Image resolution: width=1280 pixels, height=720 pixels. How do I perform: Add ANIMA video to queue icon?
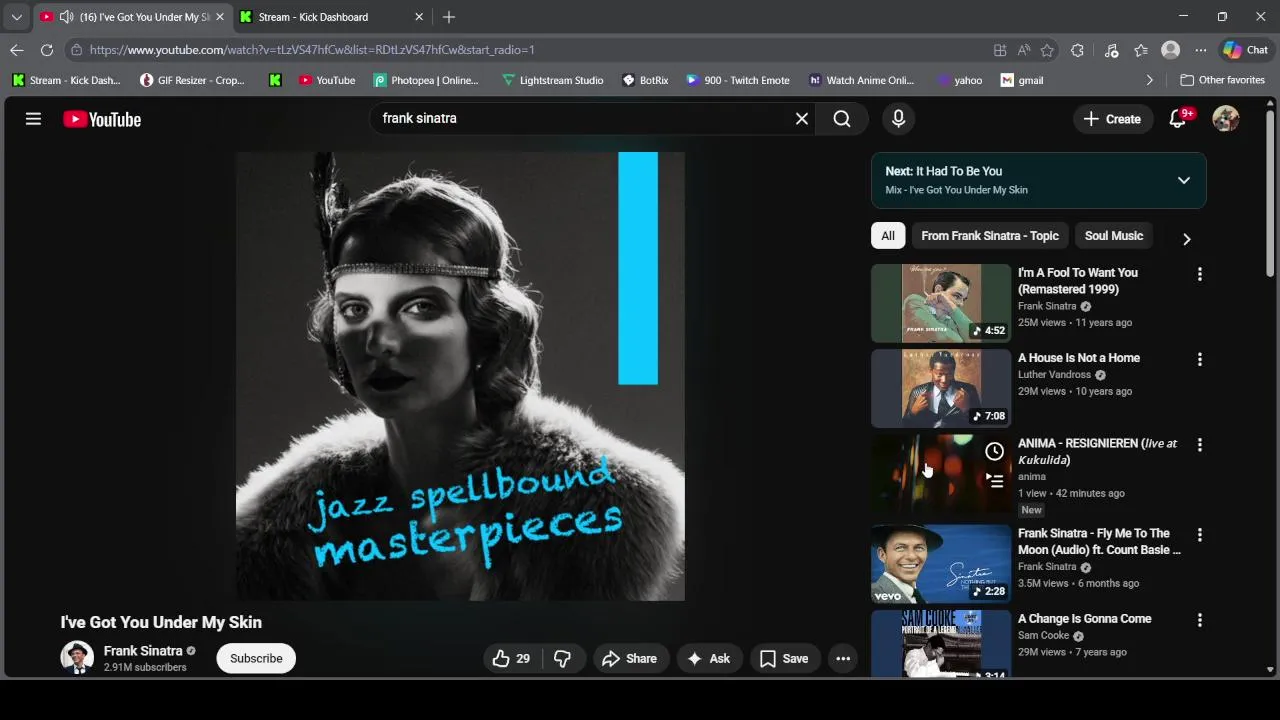coord(994,481)
